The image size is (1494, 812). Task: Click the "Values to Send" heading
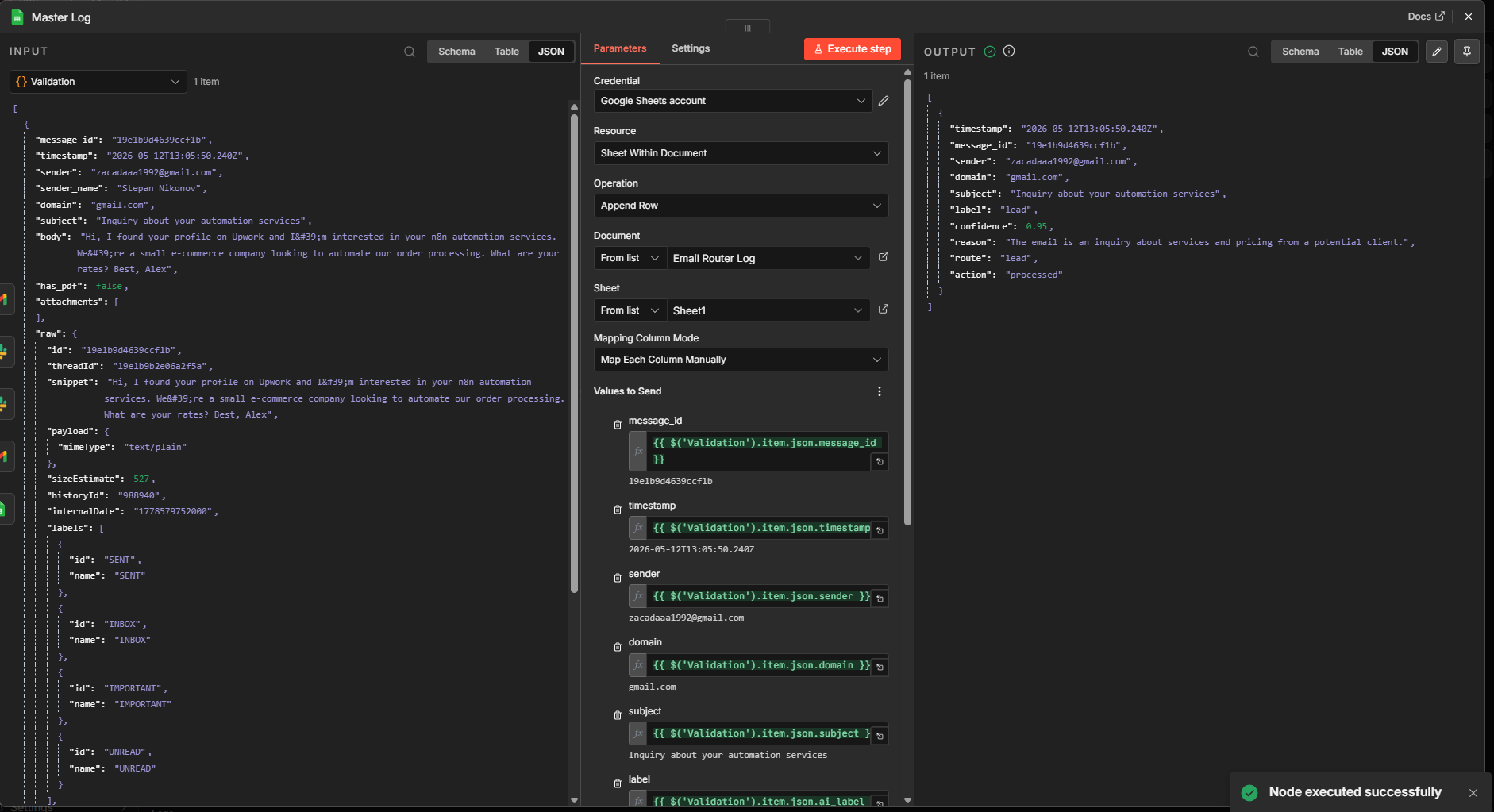coord(627,391)
